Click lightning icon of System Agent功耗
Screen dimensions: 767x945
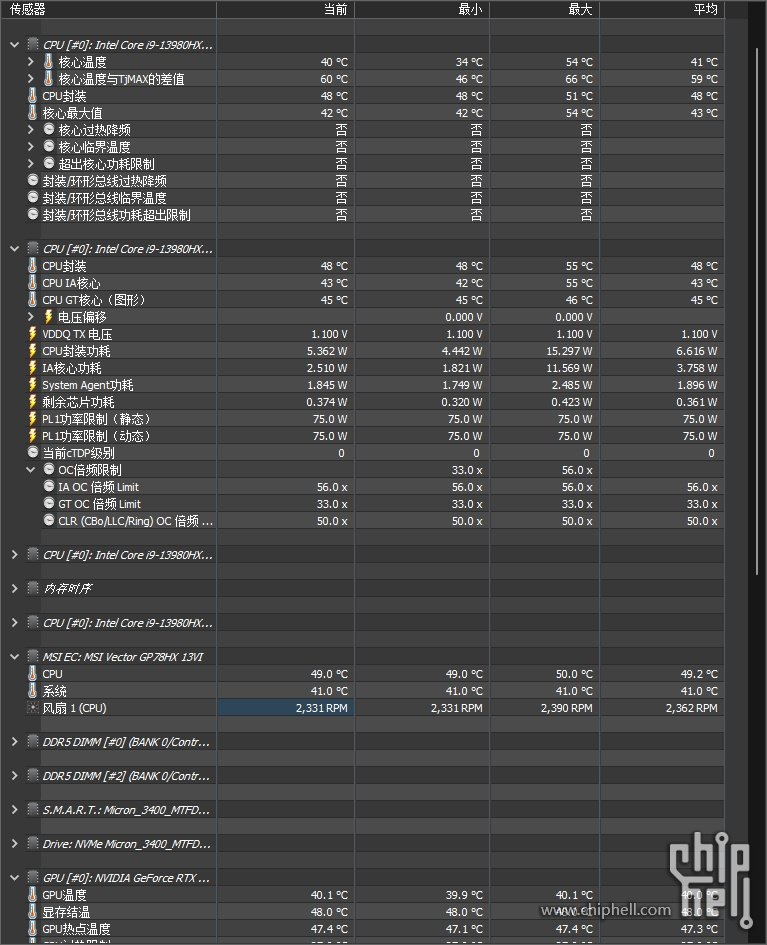pos(33,384)
